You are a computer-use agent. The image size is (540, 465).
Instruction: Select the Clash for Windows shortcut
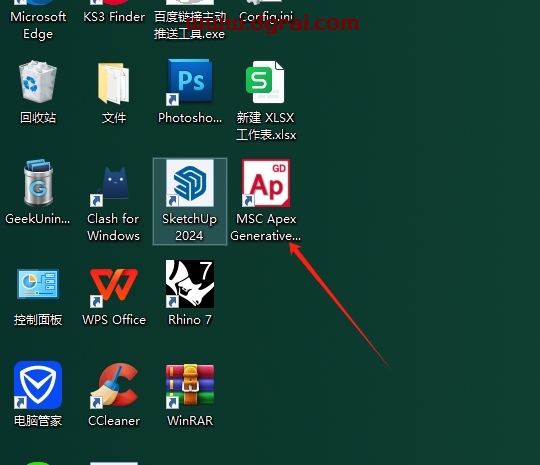click(x=110, y=186)
